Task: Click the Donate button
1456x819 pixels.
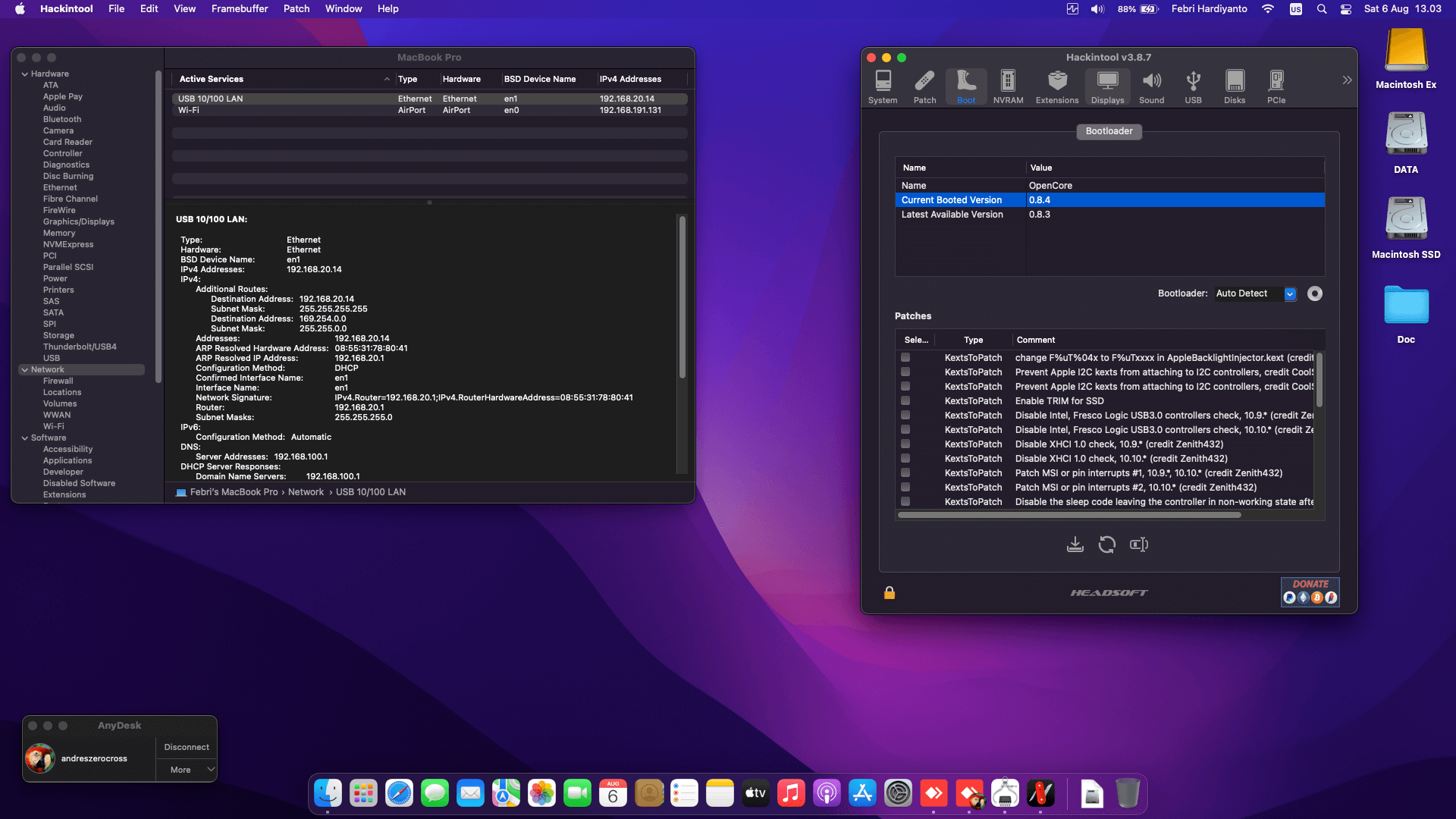Action: pyautogui.click(x=1310, y=591)
